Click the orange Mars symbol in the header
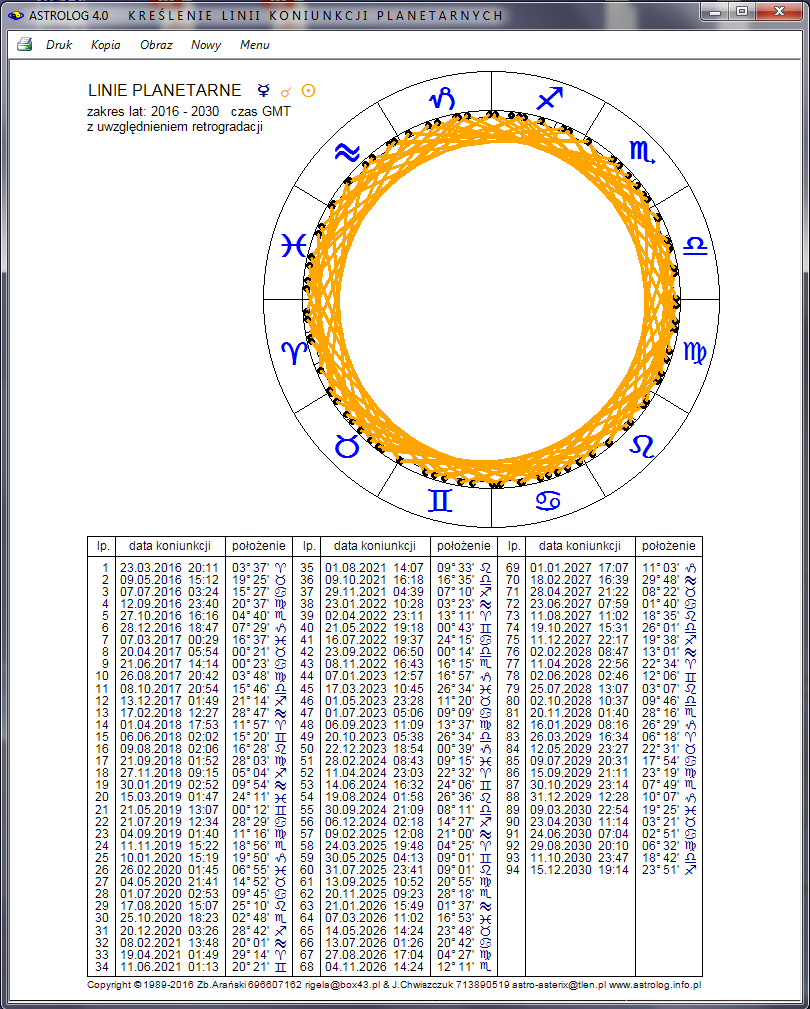810x1009 pixels. coord(286,92)
